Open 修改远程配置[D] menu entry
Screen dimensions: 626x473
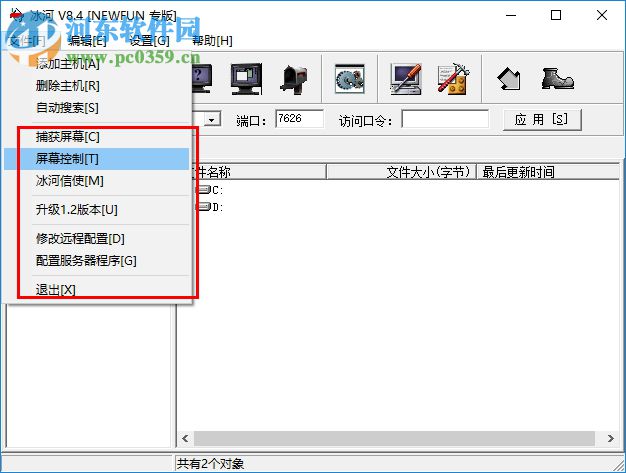[96, 239]
